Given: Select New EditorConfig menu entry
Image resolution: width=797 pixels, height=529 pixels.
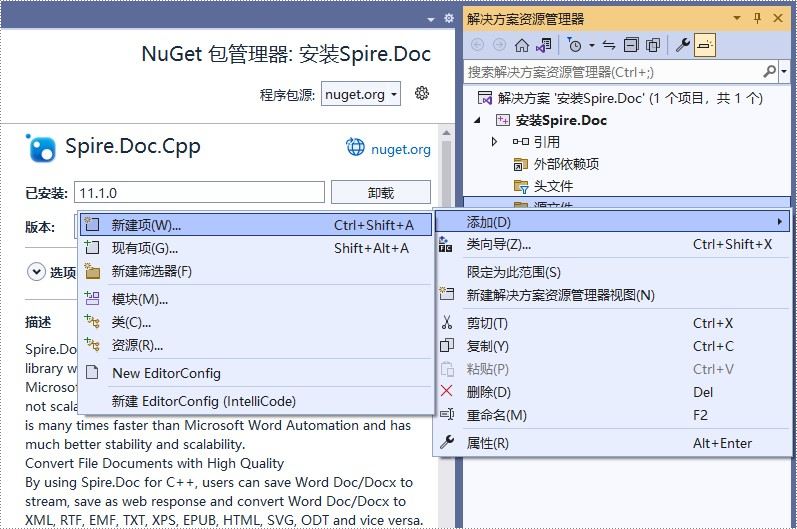Looking at the screenshot, I should tap(256, 374).
